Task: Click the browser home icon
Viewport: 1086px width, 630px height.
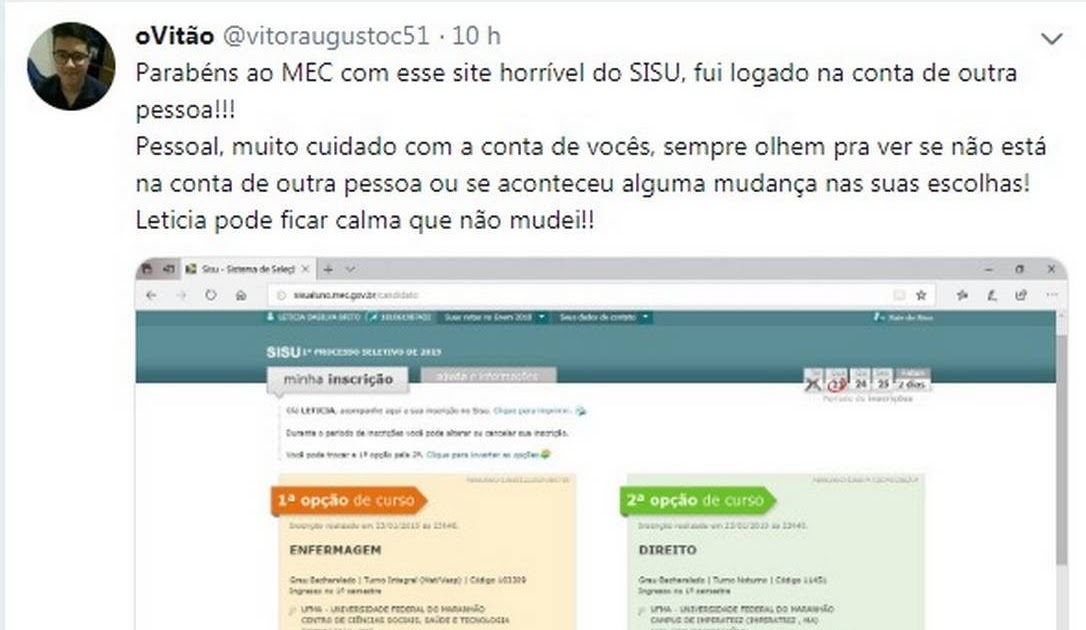Action: tap(241, 295)
